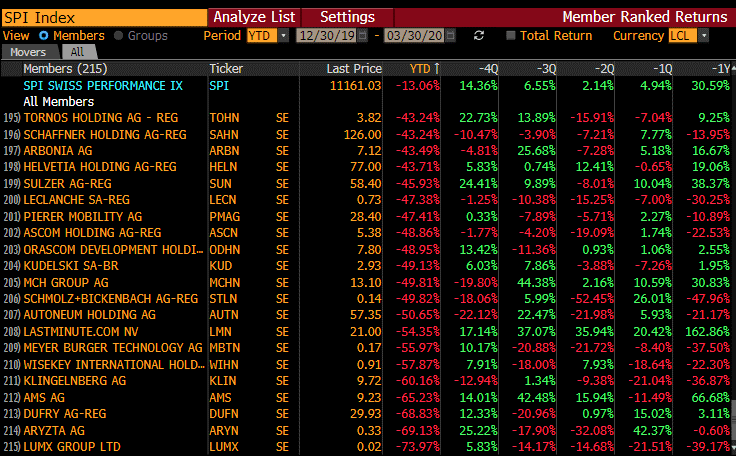This screenshot has height=456, width=736.
Task: Sort by the -4Q column header
Action: click(488, 69)
